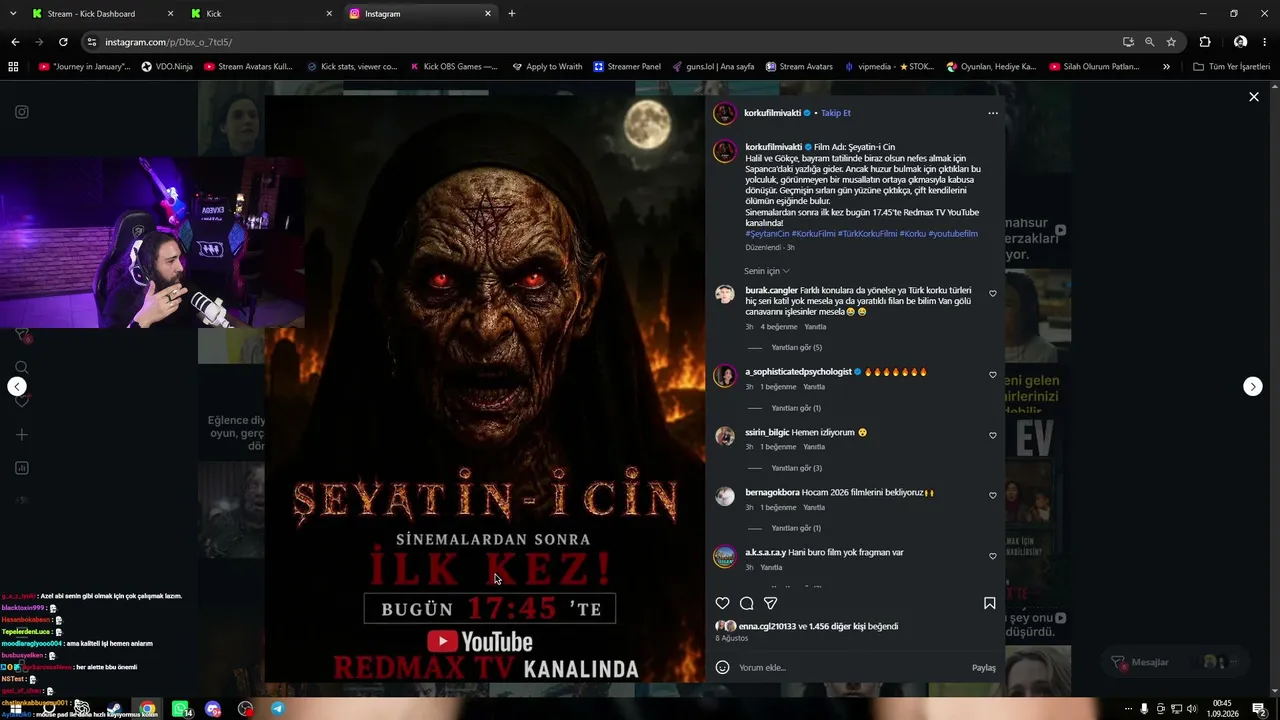Viewport: 1280px width, 720px height.
Task: Open Steam from the taskbar
Action: pyautogui.click(x=115, y=709)
